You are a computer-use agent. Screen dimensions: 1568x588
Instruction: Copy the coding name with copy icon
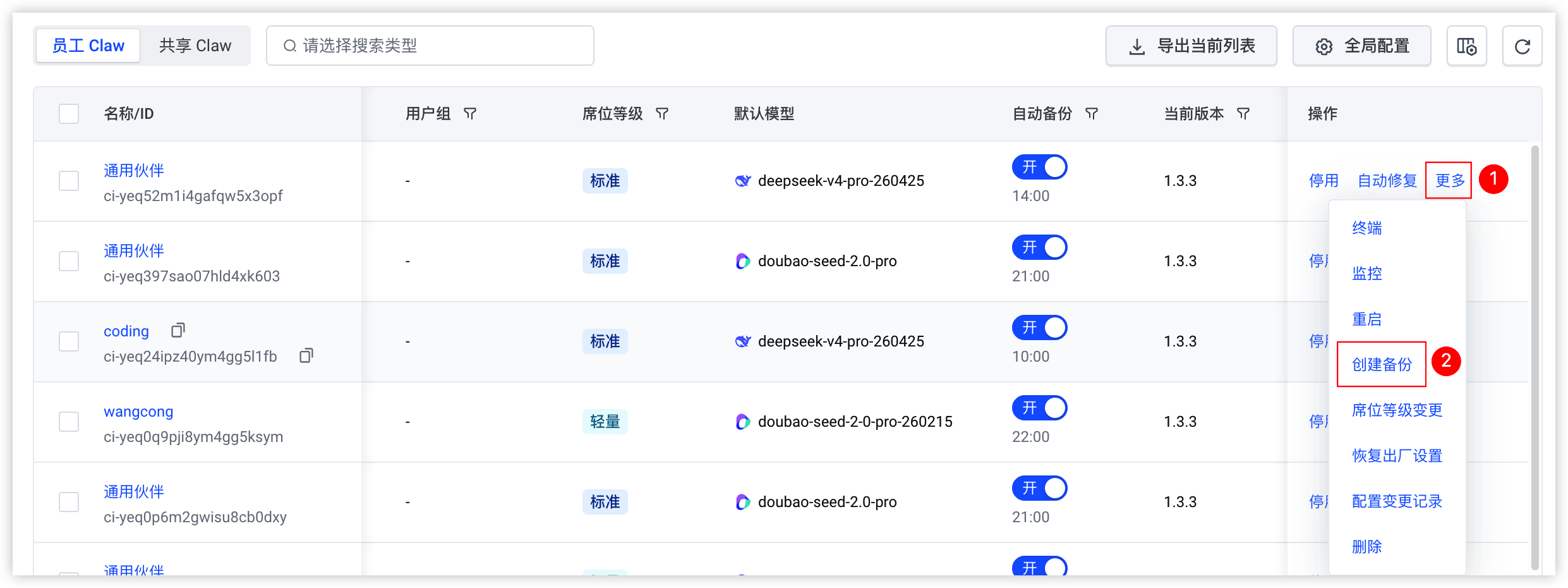pos(178,330)
